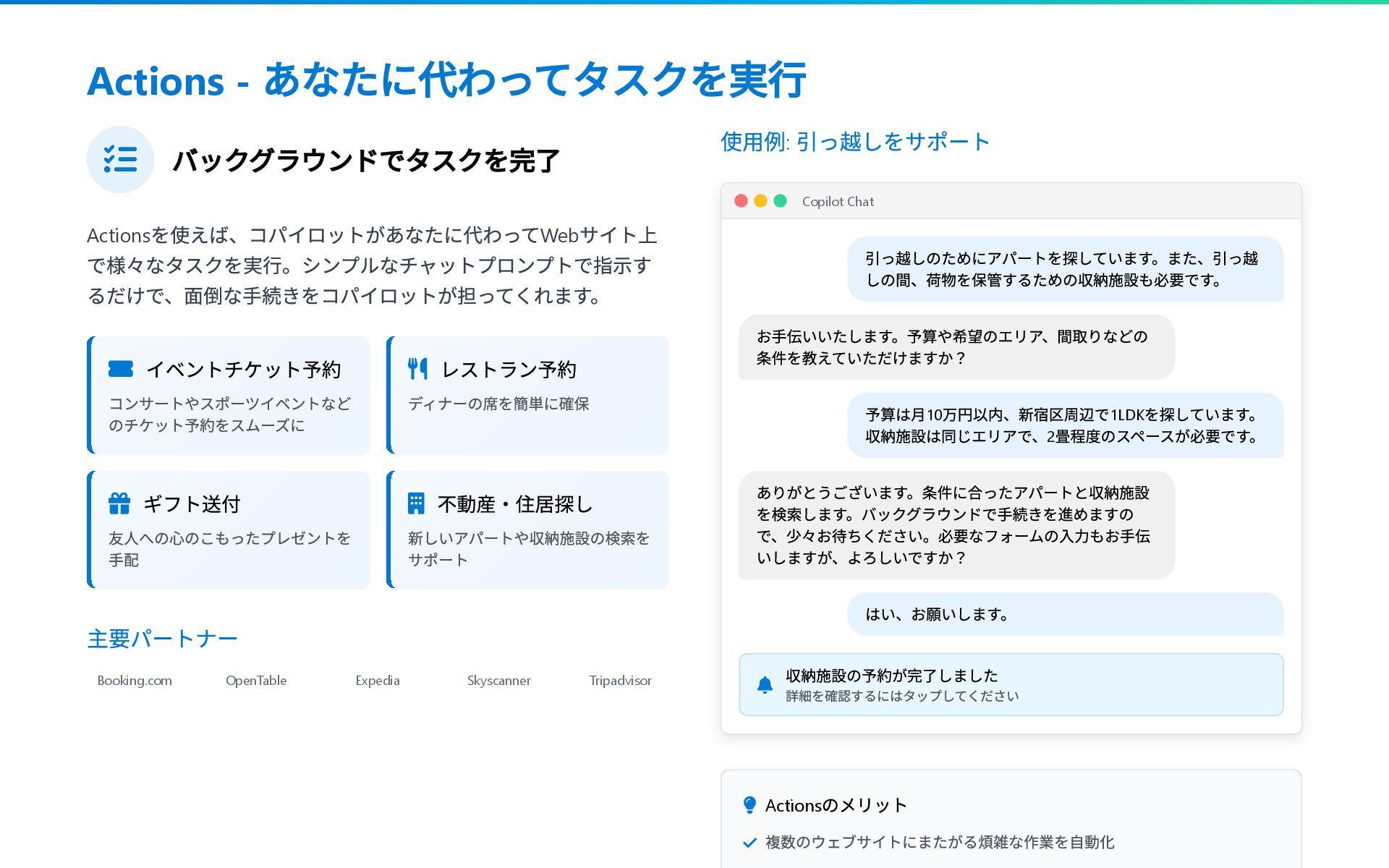Click the OpenTable partner logo
The width and height of the screenshot is (1389, 868).
(256, 681)
